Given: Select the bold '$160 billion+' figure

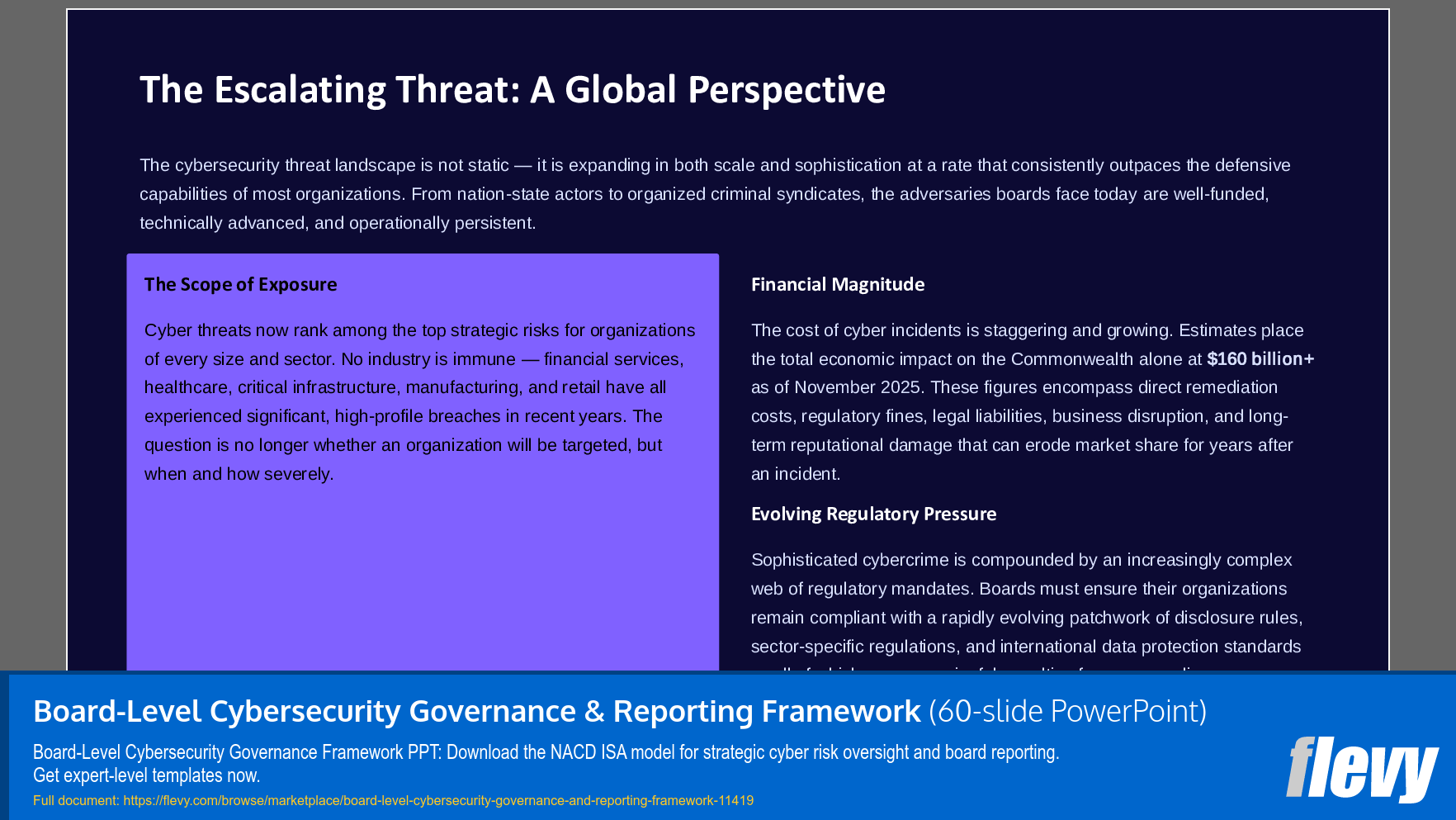Looking at the screenshot, I should [x=1260, y=358].
